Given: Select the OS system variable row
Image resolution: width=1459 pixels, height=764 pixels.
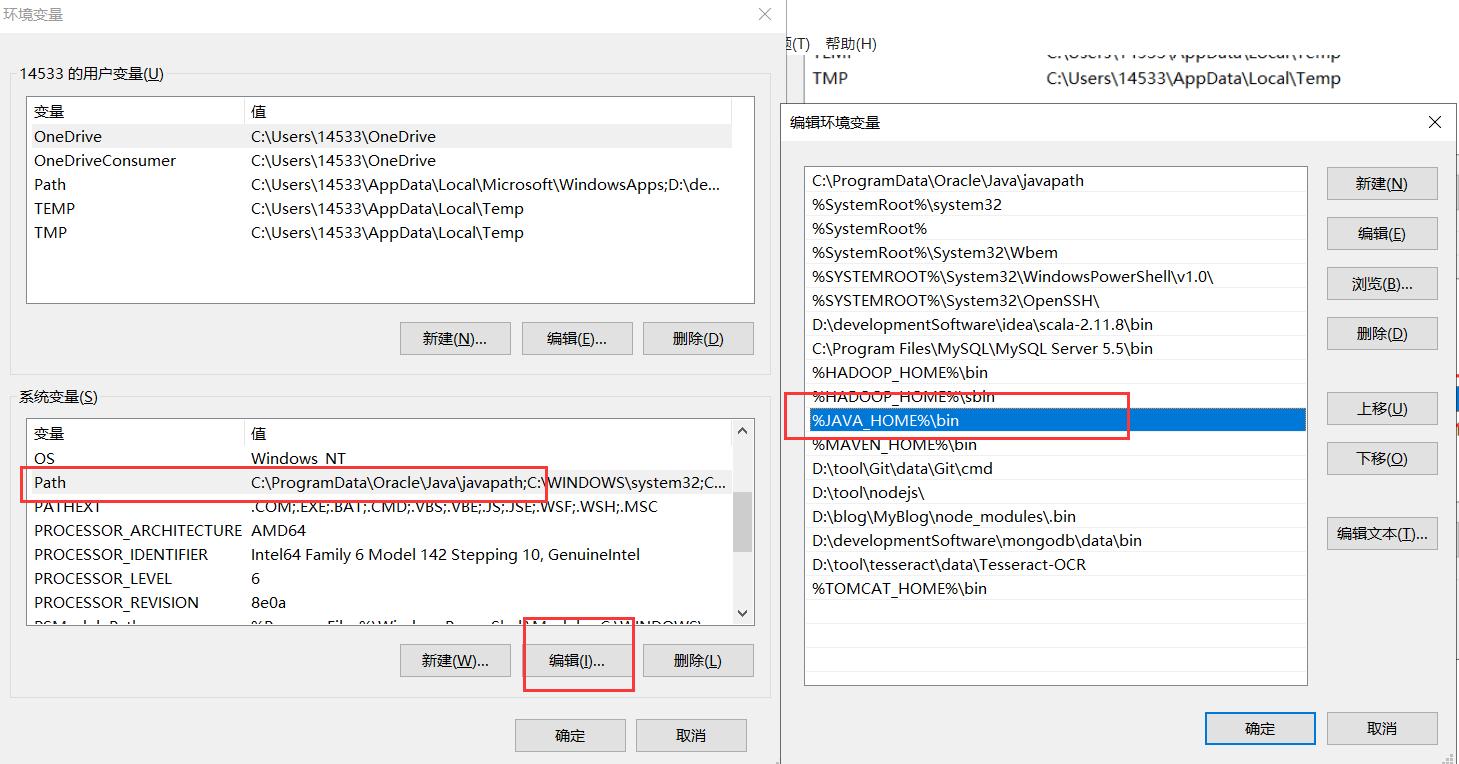Looking at the screenshot, I should pyautogui.click(x=380, y=459).
